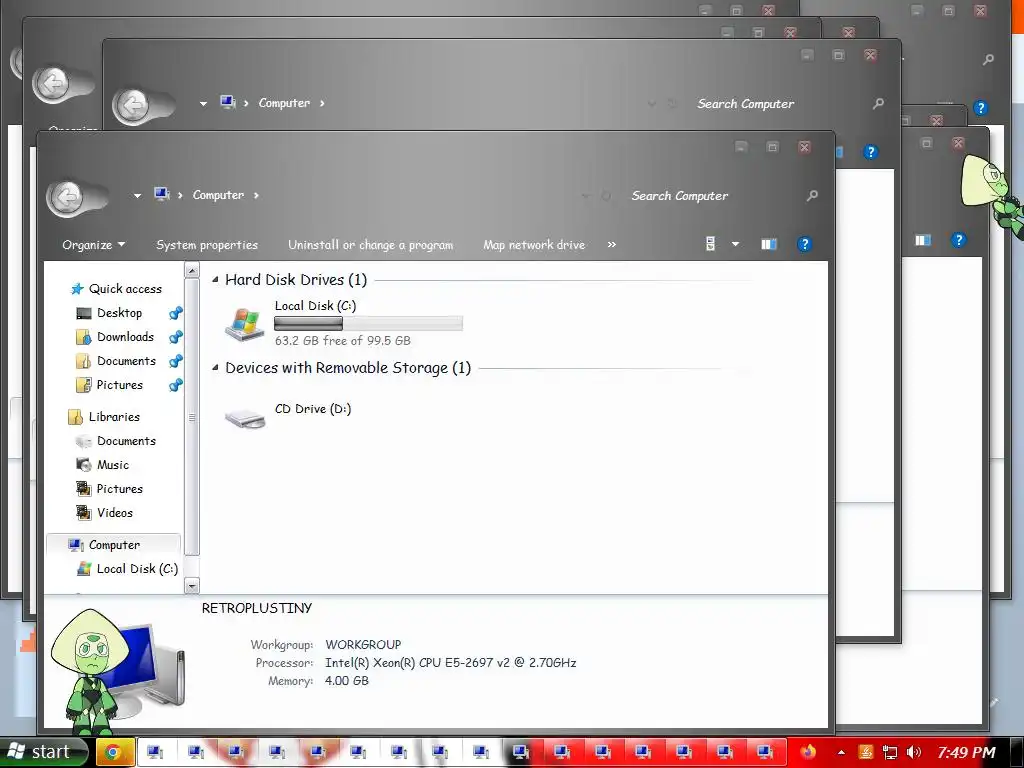Open the Organize menu

[x=93, y=245]
